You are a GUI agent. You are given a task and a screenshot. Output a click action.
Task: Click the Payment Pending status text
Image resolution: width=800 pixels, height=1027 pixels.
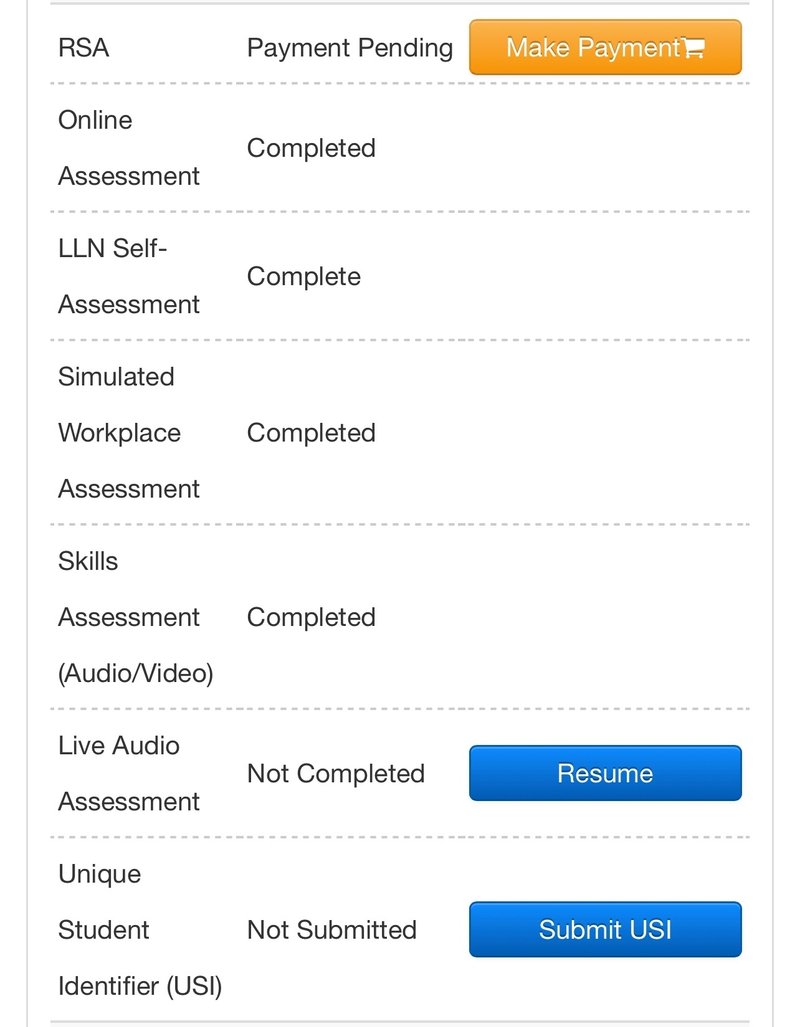(x=349, y=48)
